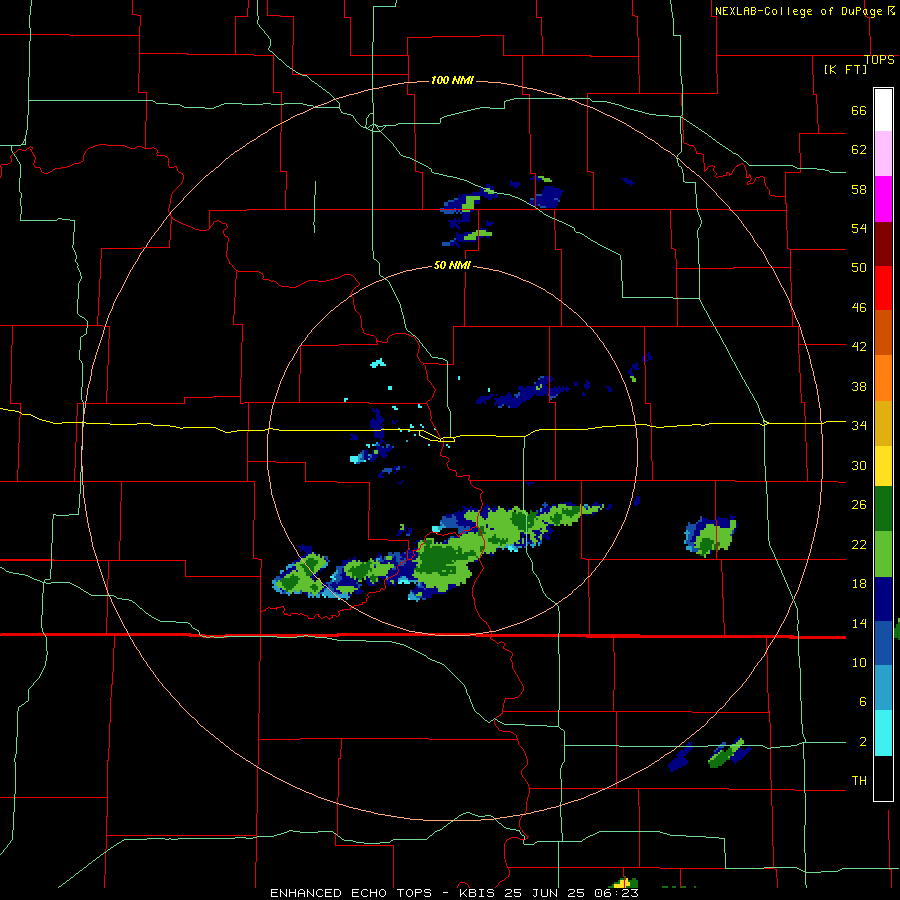Click the bright yellow legend band
Image resolution: width=900 pixels, height=900 pixels.
pyautogui.click(x=883, y=466)
